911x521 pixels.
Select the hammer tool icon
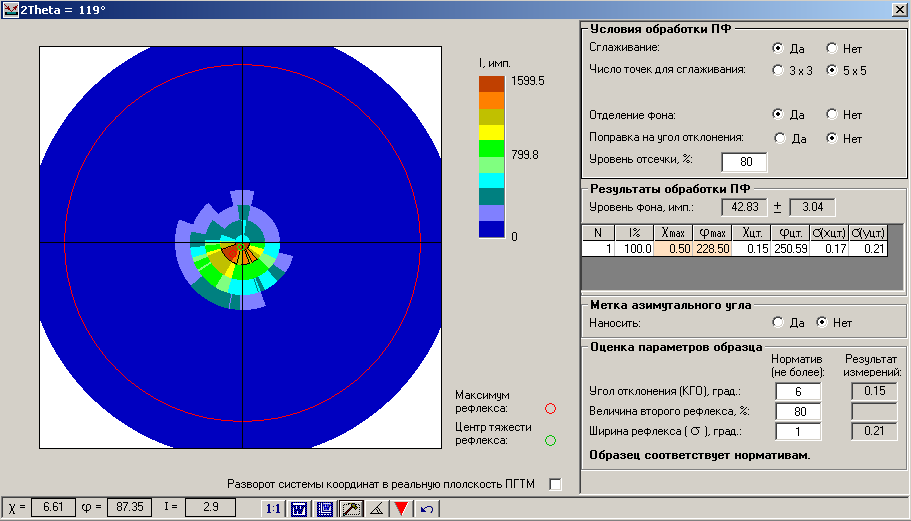pyautogui.click(x=350, y=509)
